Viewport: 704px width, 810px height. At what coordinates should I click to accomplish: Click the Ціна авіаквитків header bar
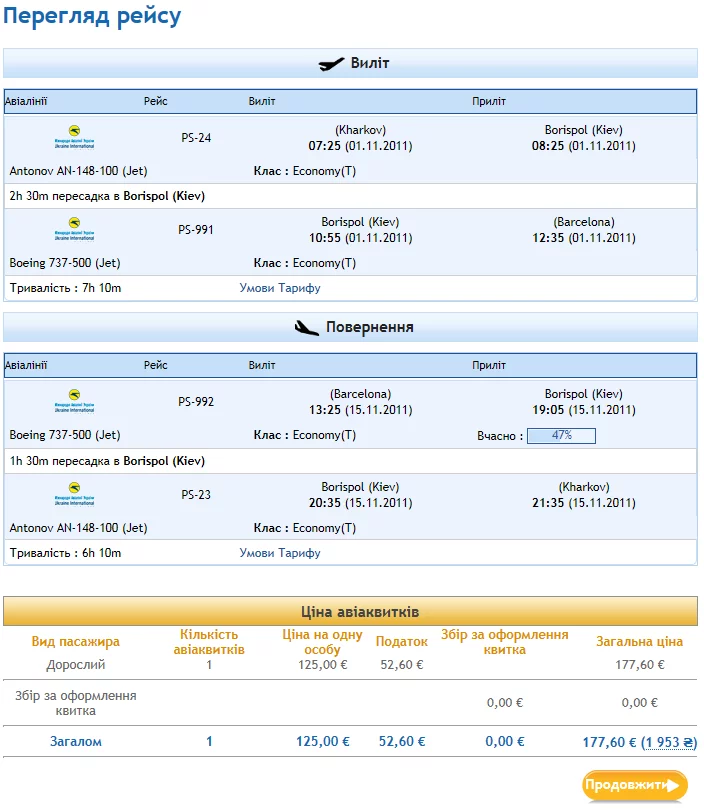coord(350,611)
